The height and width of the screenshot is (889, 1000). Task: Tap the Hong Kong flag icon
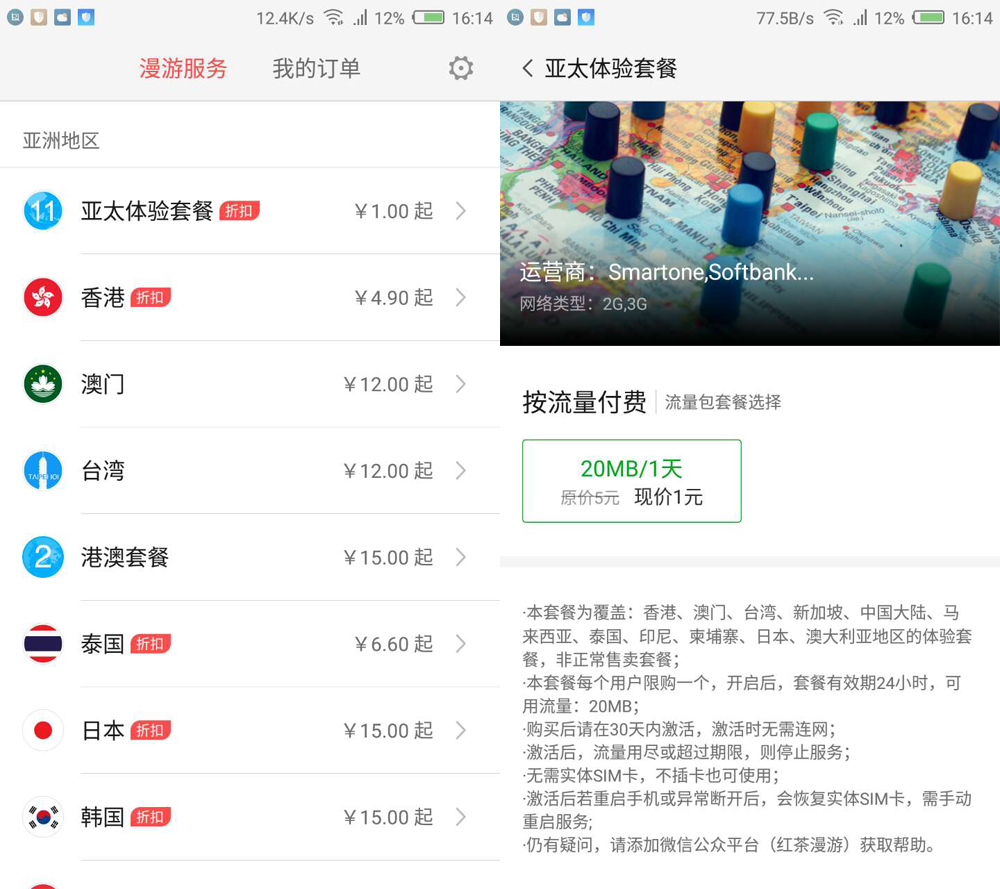pyautogui.click(x=43, y=297)
